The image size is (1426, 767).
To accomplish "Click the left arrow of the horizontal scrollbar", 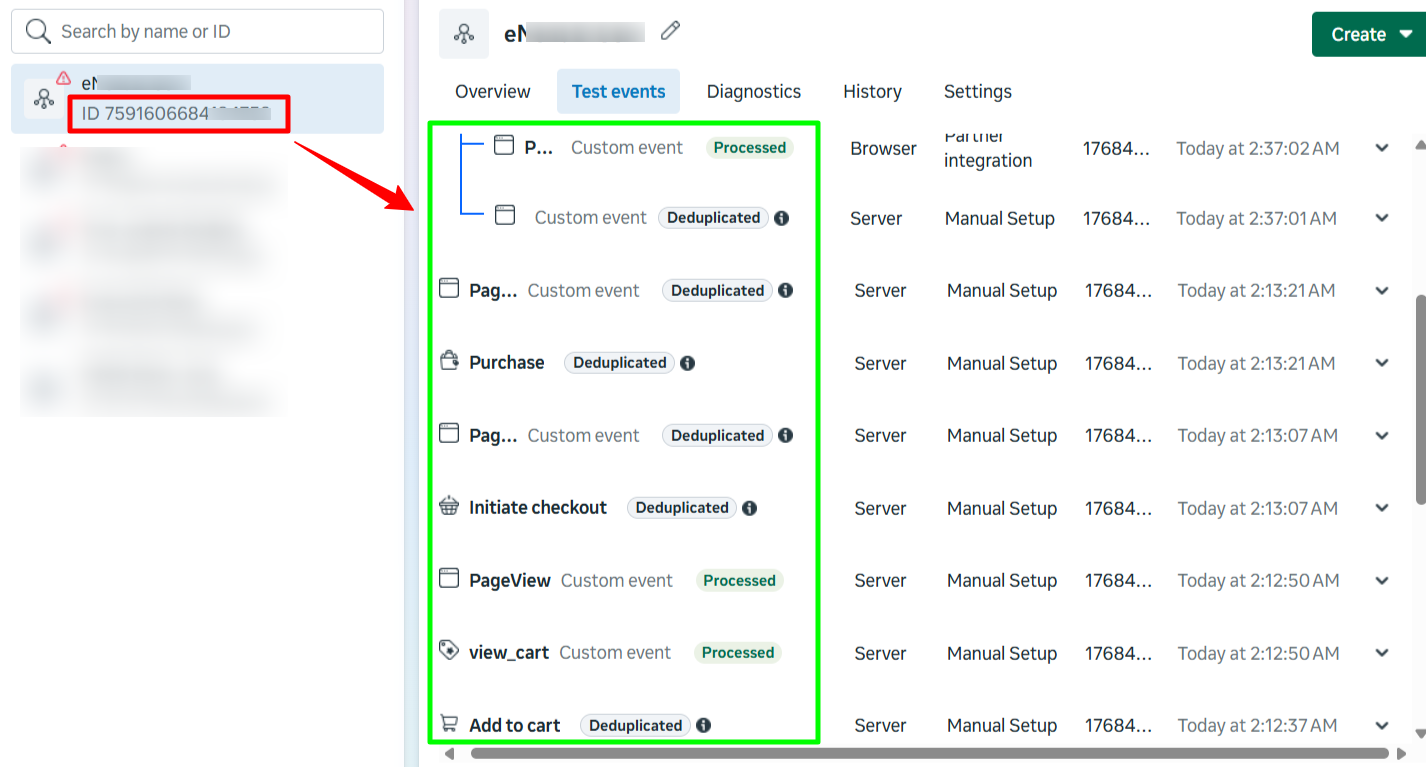I will tap(449, 753).
